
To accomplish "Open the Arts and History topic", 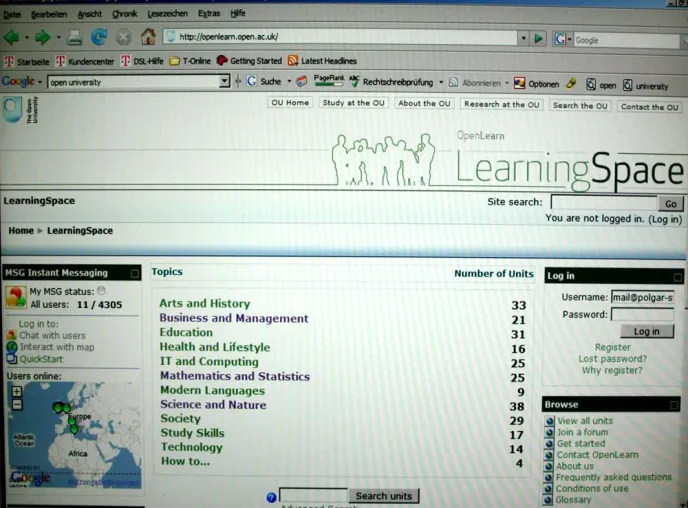I will 204,304.
